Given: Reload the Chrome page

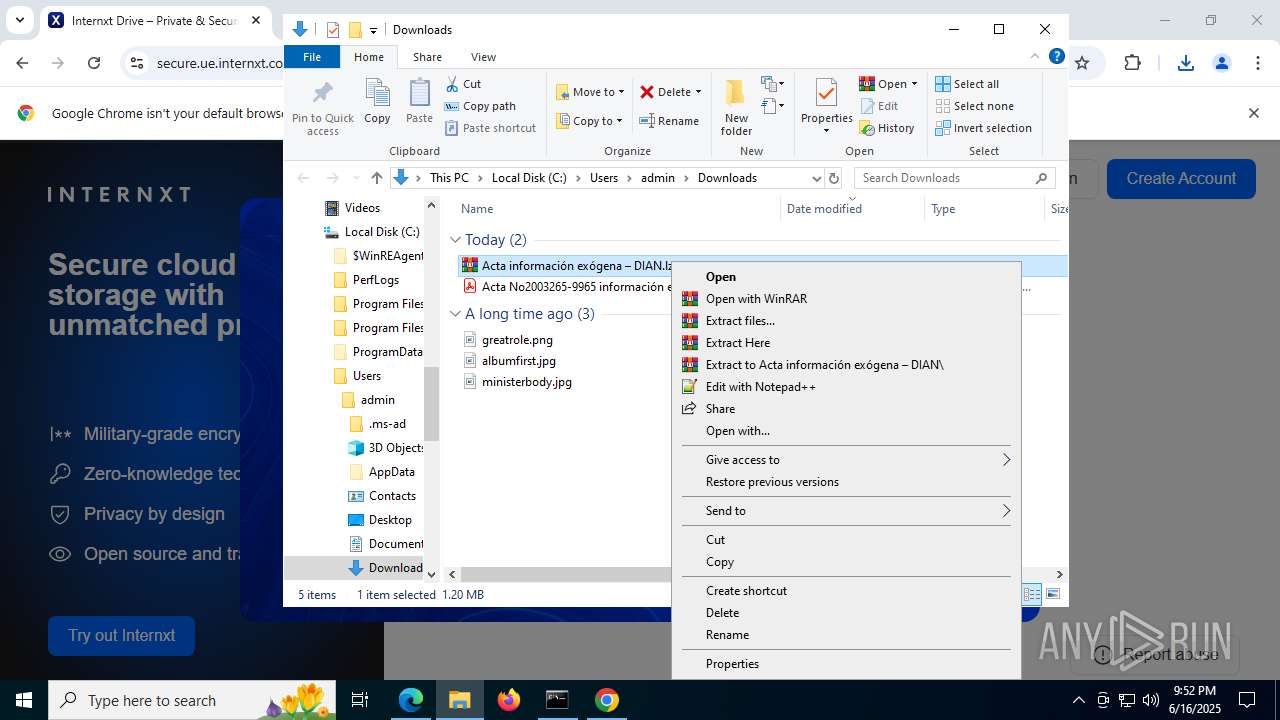Looking at the screenshot, I should 94,63.
